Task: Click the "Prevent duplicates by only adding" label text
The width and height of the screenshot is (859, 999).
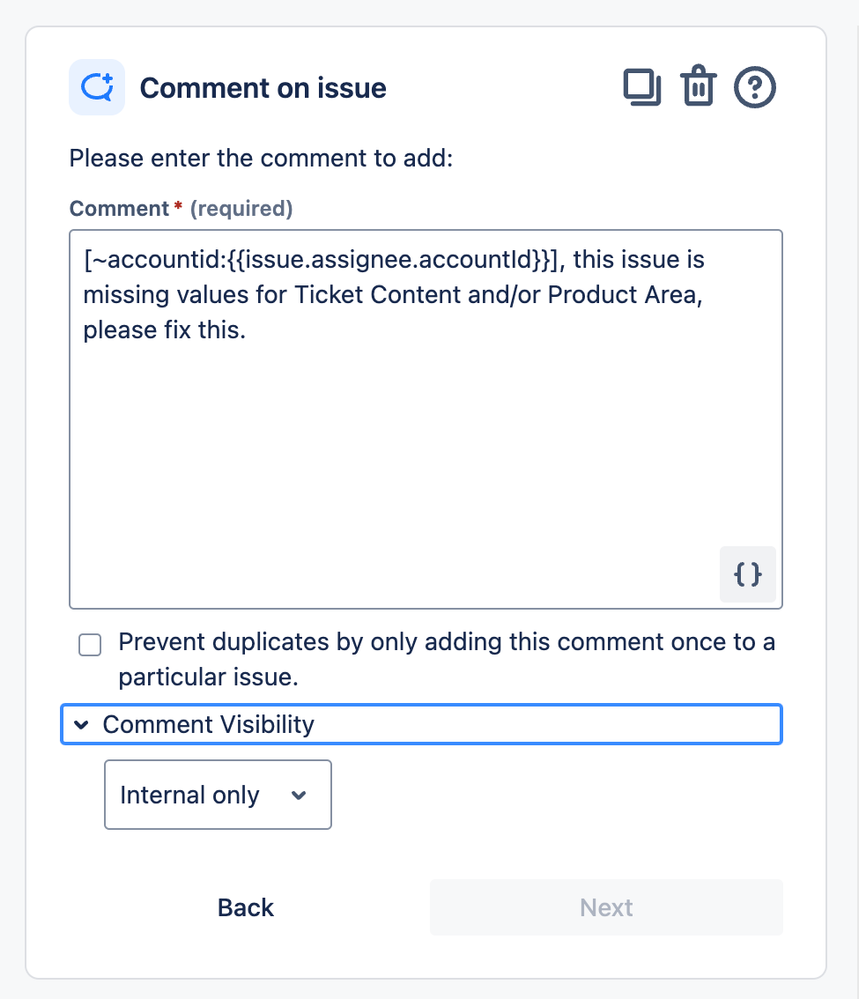Action: pyautogui.click(x=269, y=642)
